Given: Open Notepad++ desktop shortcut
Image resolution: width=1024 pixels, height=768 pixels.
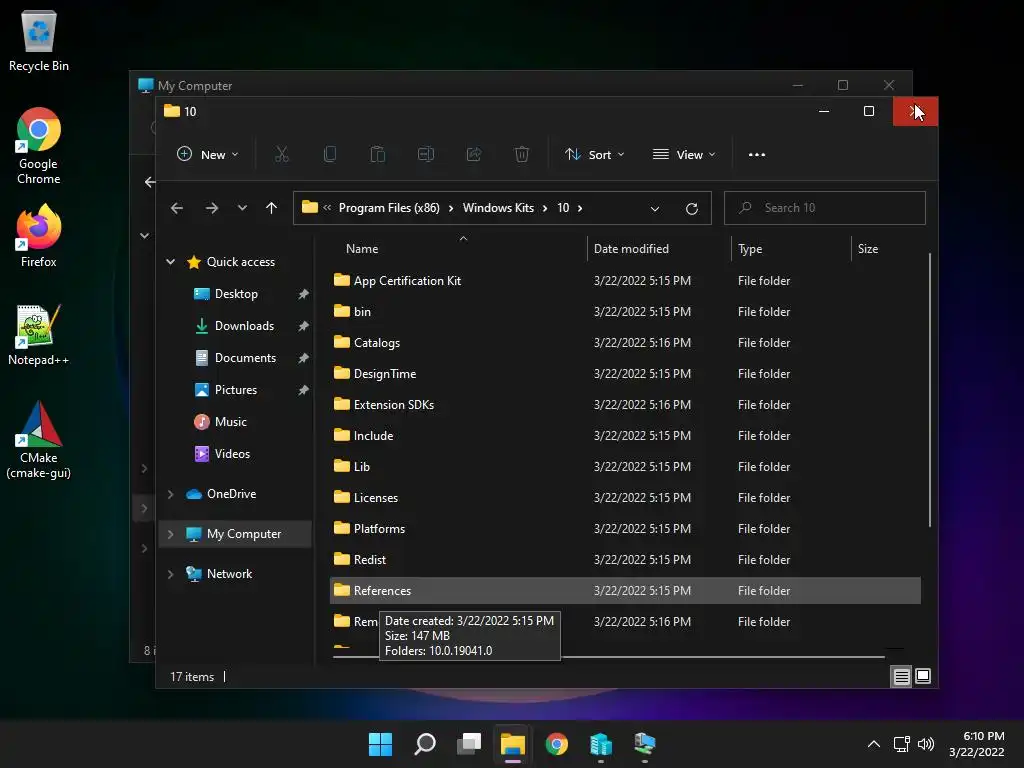Looking at the screenshot, I should 39,335.
